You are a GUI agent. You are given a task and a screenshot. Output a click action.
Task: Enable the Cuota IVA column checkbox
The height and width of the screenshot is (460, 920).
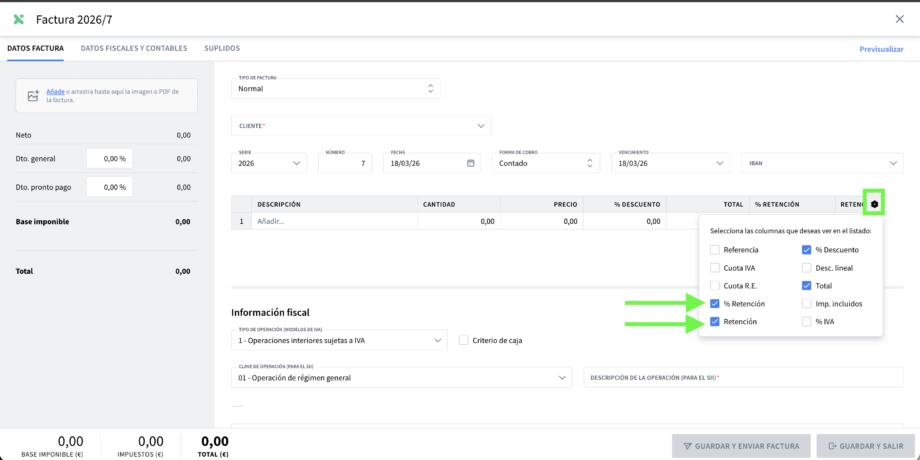click(x=714, y=267)
